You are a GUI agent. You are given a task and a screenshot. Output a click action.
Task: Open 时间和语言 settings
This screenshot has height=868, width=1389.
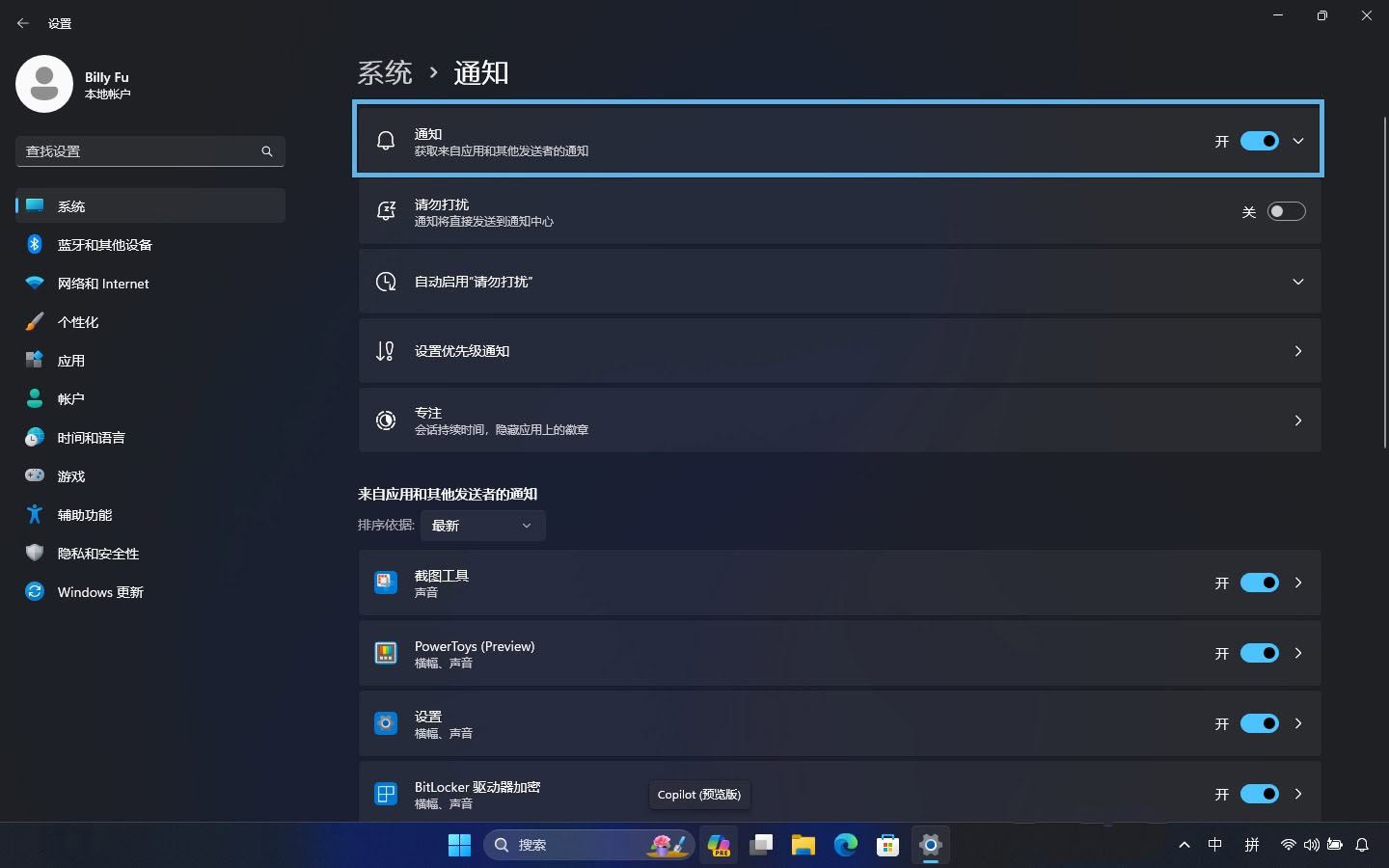click(150, 438)
